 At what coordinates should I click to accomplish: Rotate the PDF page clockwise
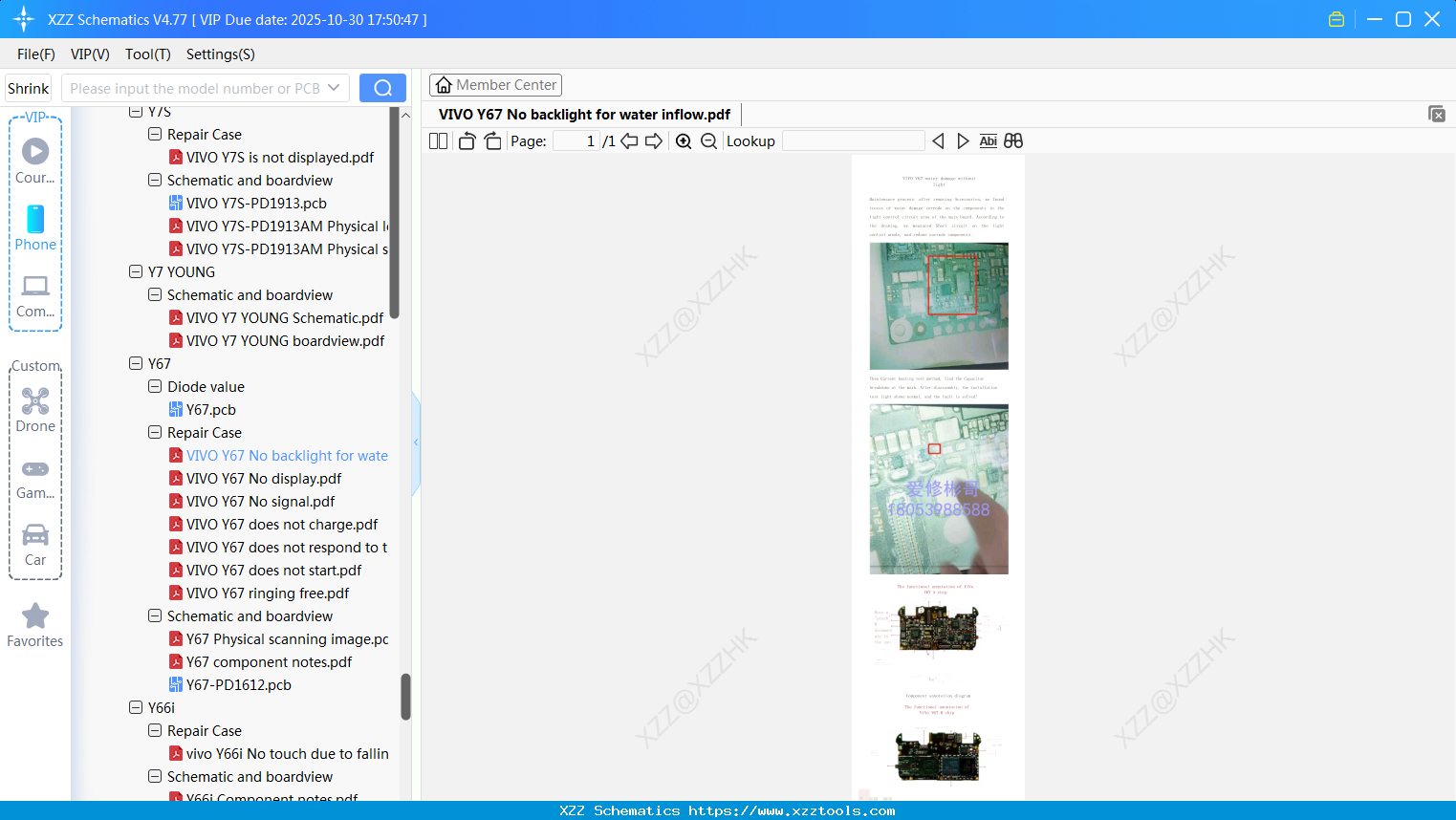(x=492, y=141)
